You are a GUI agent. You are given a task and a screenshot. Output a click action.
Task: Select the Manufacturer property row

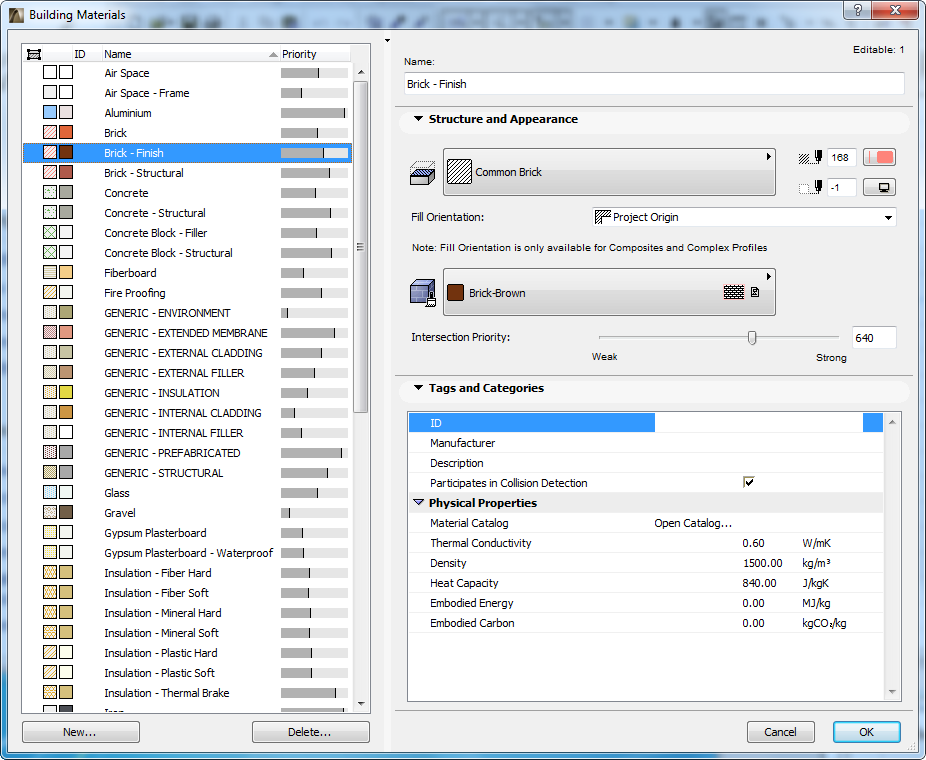[x=645, y=443]
